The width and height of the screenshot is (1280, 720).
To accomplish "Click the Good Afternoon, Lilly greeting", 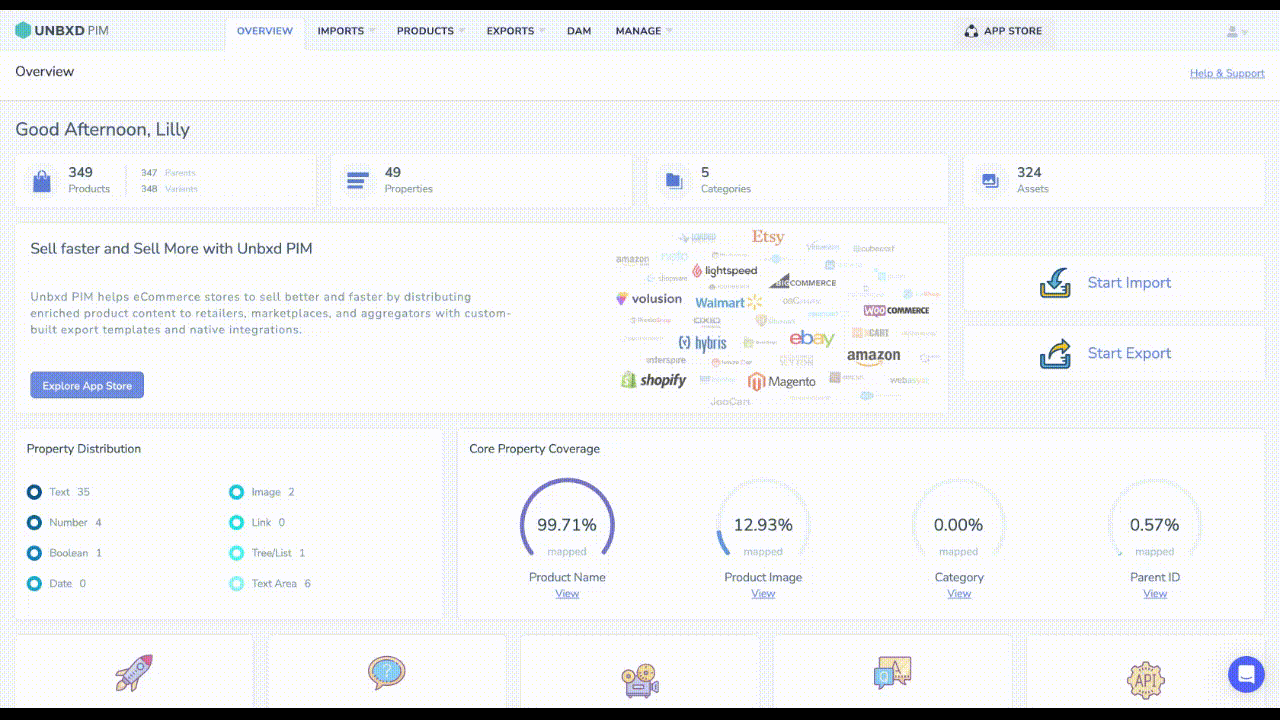I will tap(102, 129).
